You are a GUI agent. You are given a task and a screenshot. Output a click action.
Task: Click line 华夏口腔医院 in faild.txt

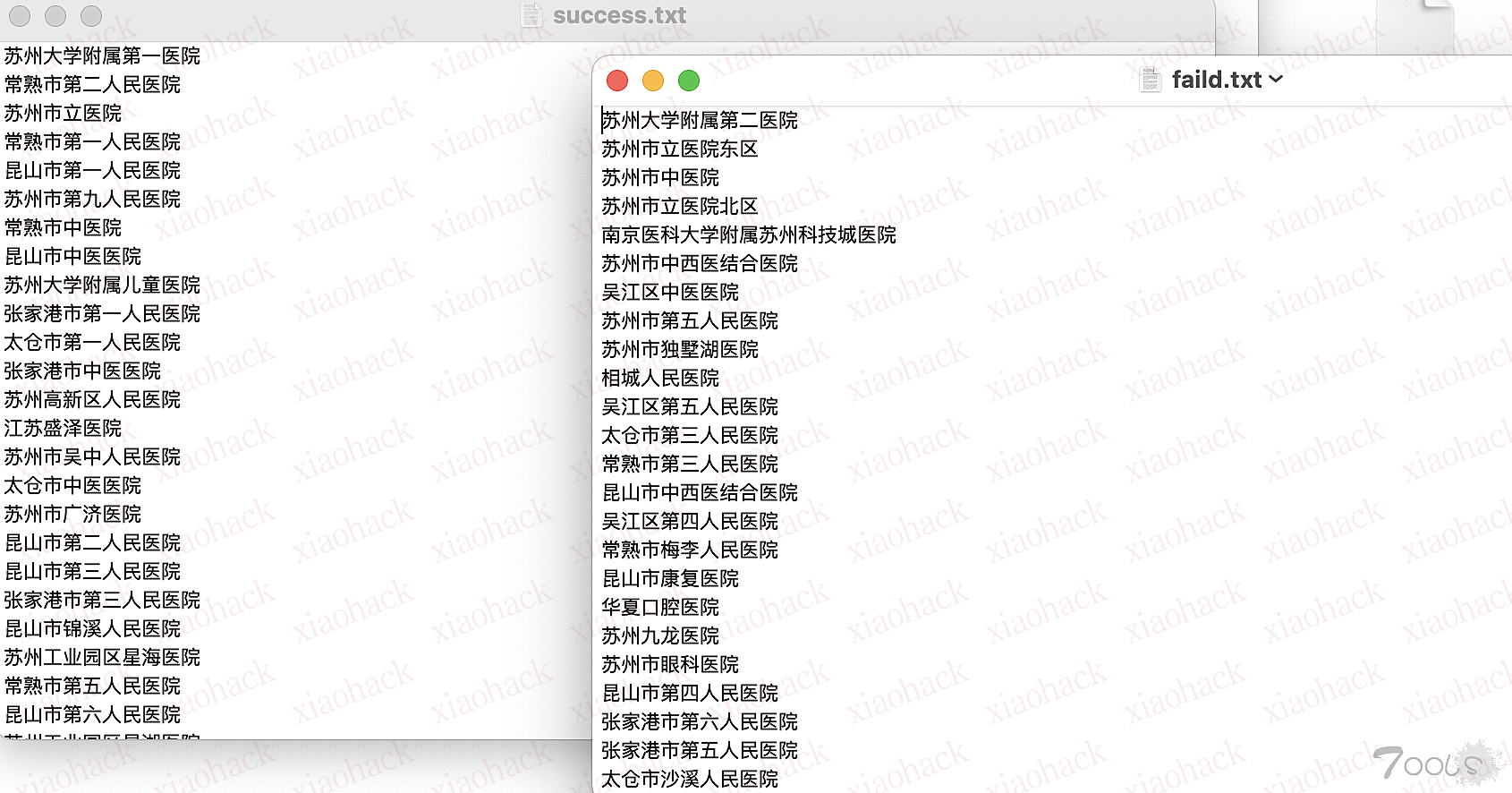click(x=660, y=607)
